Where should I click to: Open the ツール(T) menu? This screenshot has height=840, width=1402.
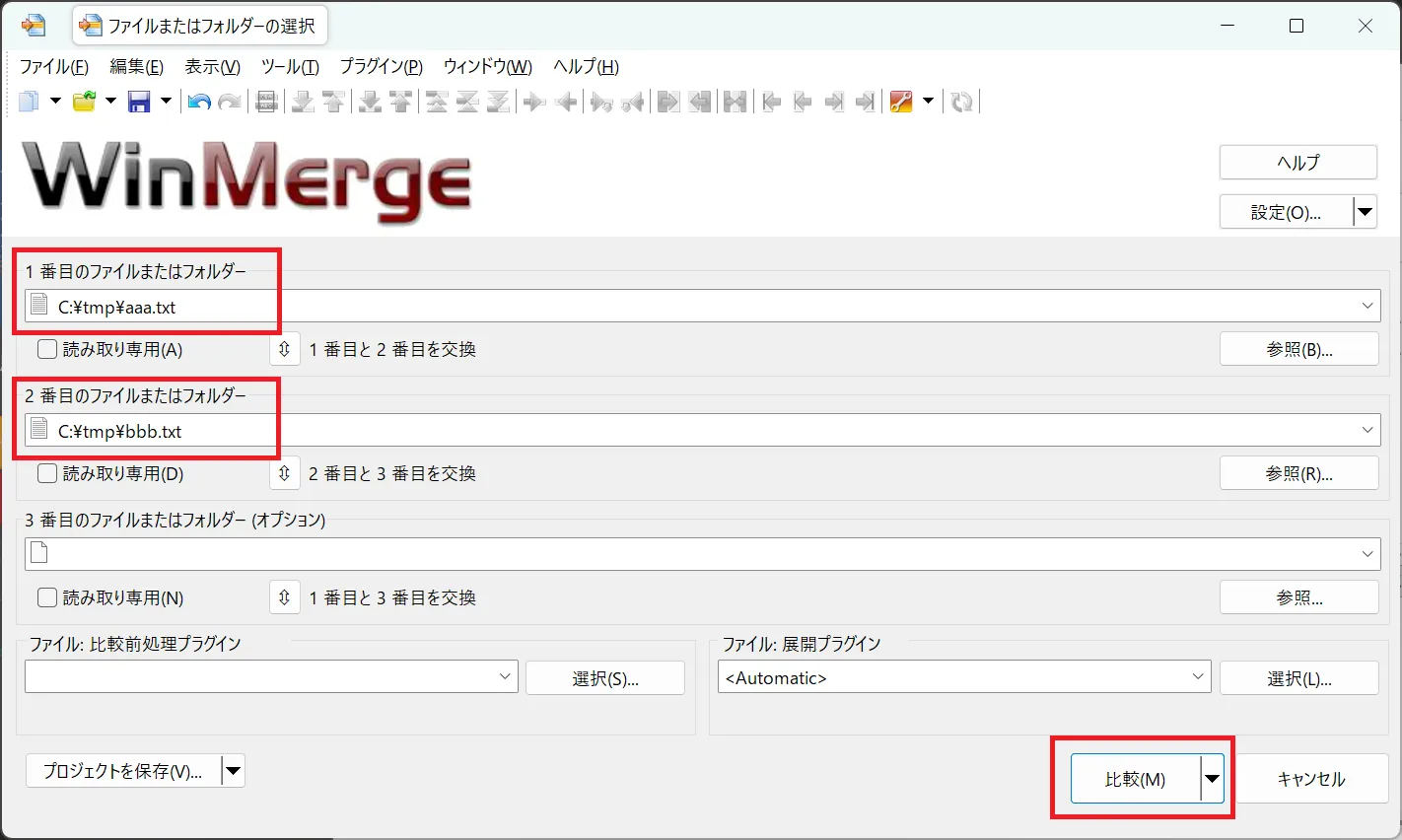290,67
